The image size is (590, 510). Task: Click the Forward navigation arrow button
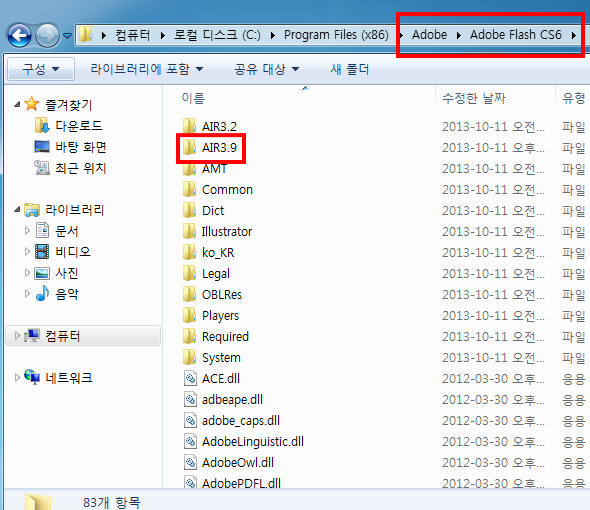click(47, 35)
